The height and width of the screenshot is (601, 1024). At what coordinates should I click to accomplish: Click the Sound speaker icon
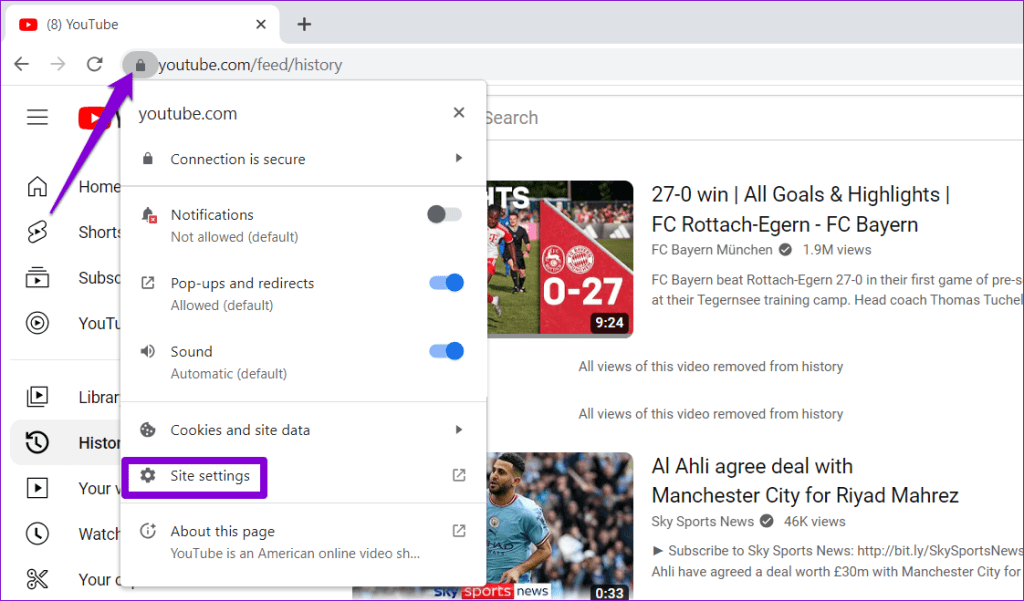(148, 351)
